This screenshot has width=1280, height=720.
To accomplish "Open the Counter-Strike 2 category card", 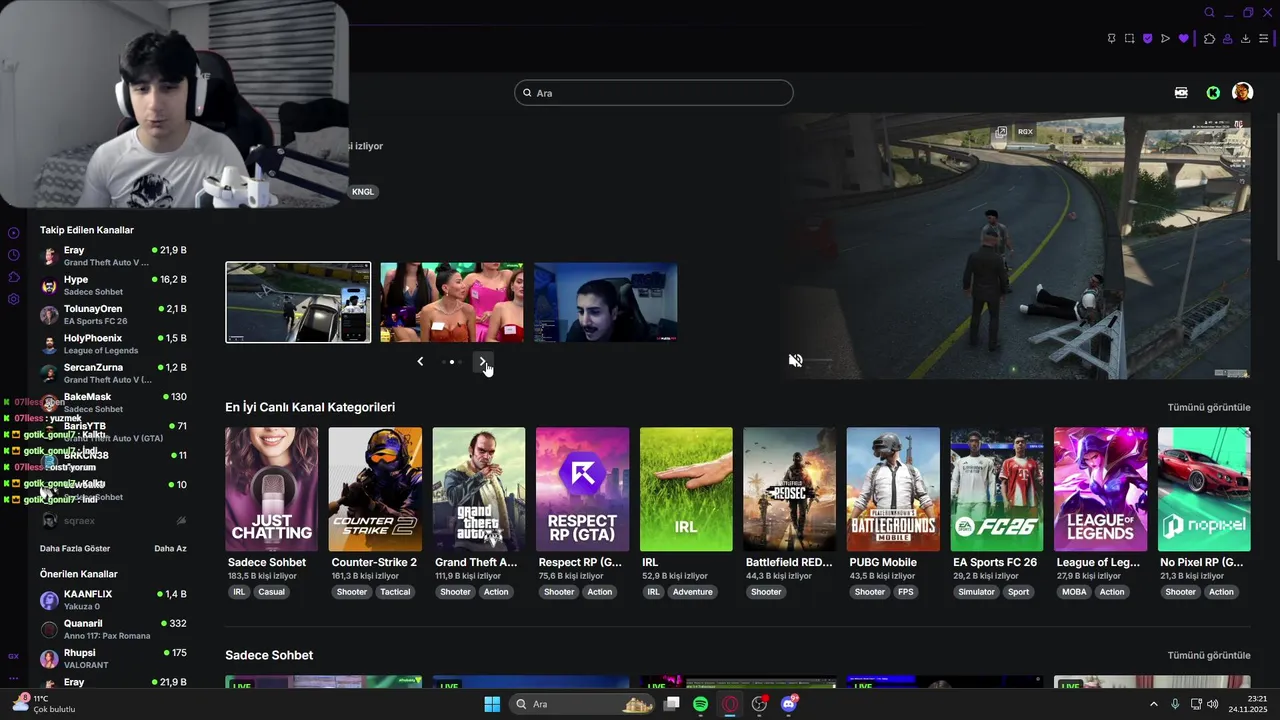I will coord(375,489).
